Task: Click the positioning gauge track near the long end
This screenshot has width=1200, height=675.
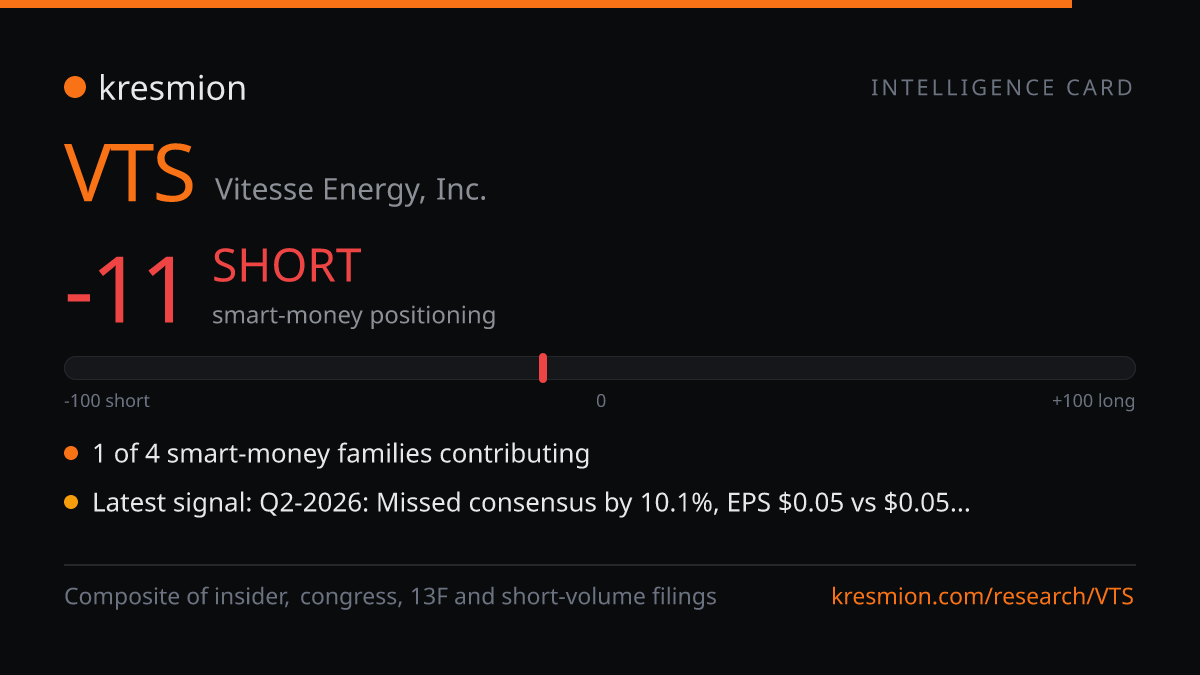Action: [1080, 368]
